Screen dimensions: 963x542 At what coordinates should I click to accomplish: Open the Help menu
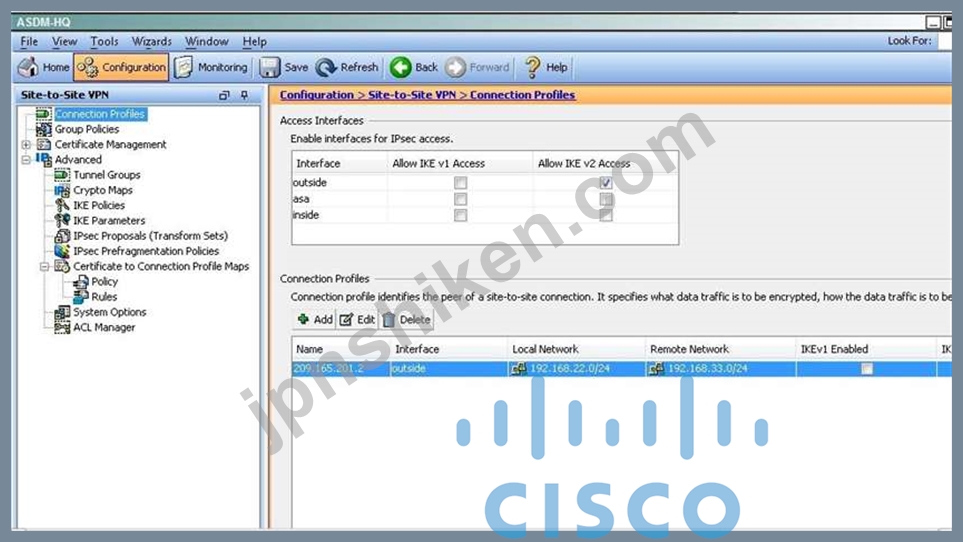click(254, 41)
